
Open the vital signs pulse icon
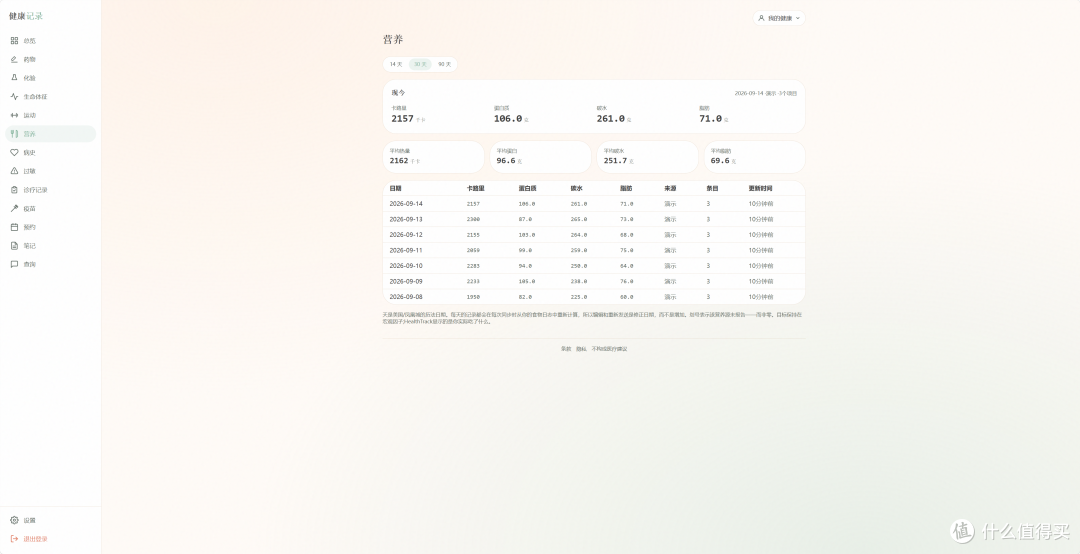[x=14, y=96]
